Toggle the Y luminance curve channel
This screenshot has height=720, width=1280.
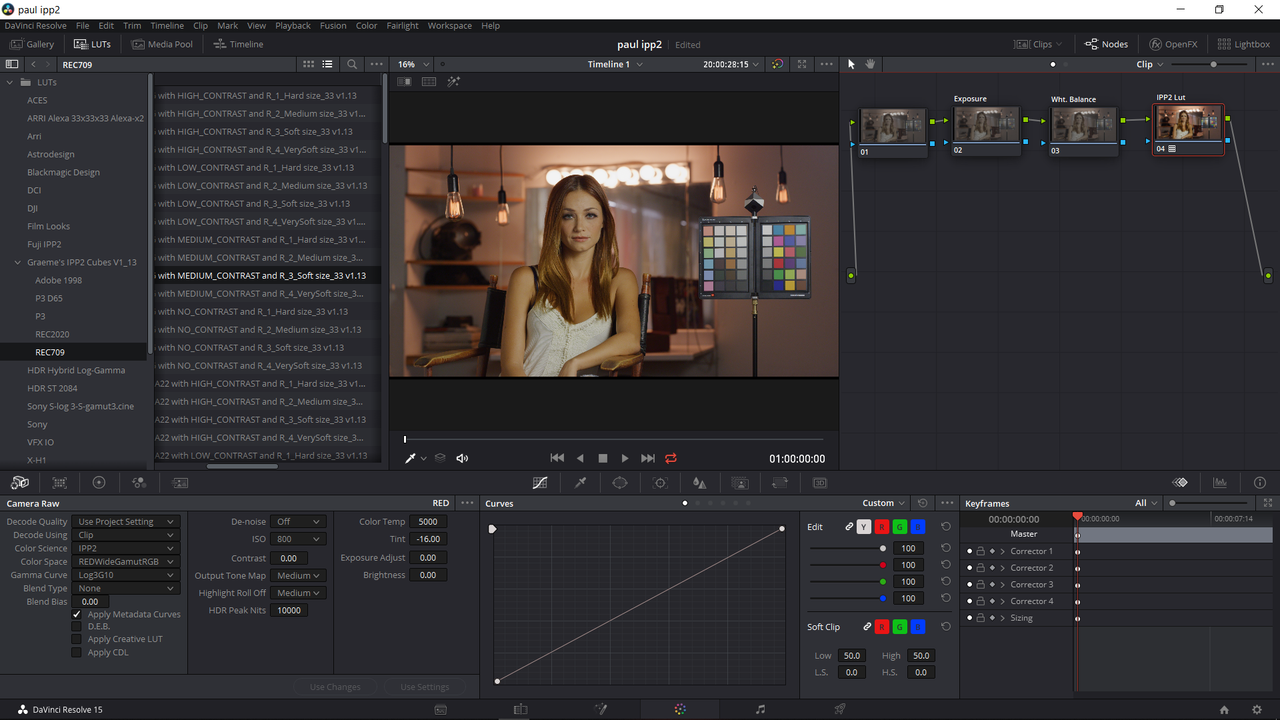point(864,527)
